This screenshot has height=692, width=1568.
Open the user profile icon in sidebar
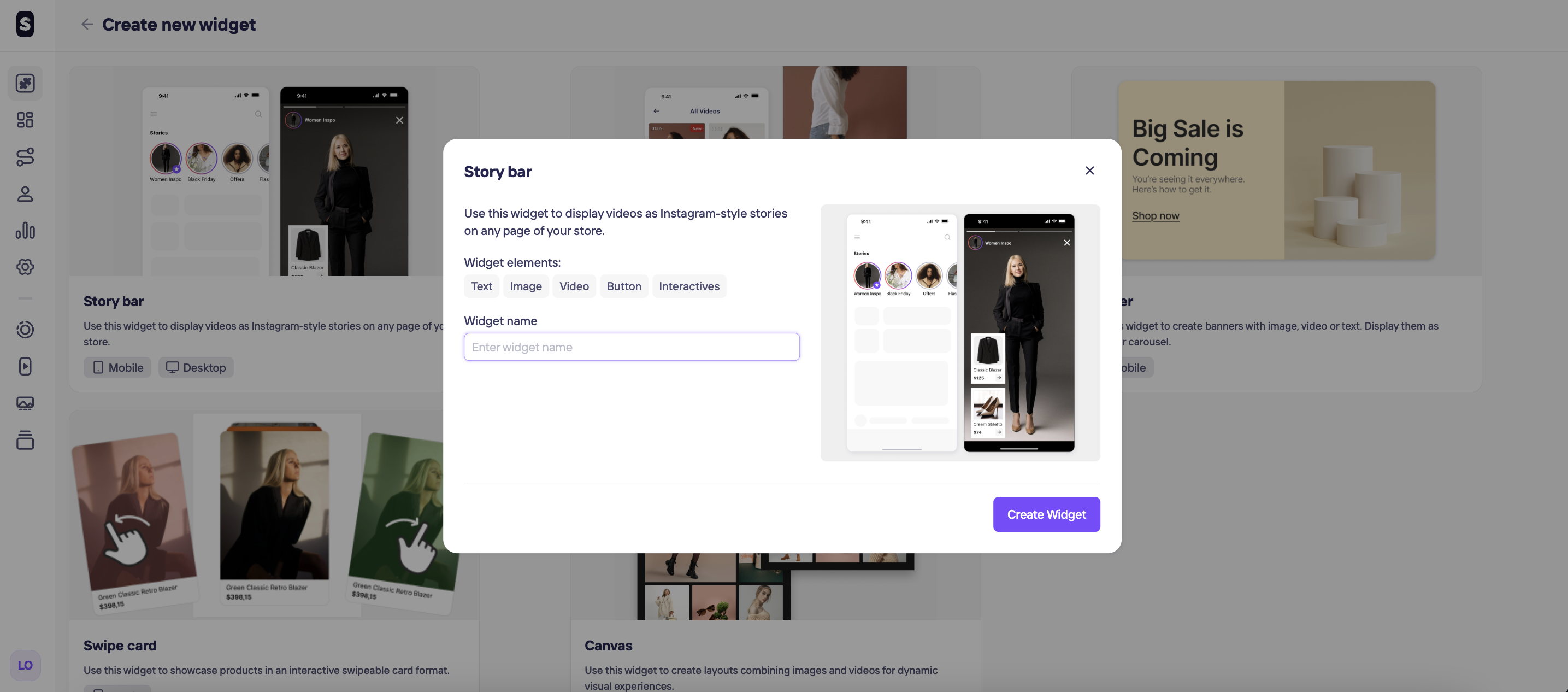[25, 195]
